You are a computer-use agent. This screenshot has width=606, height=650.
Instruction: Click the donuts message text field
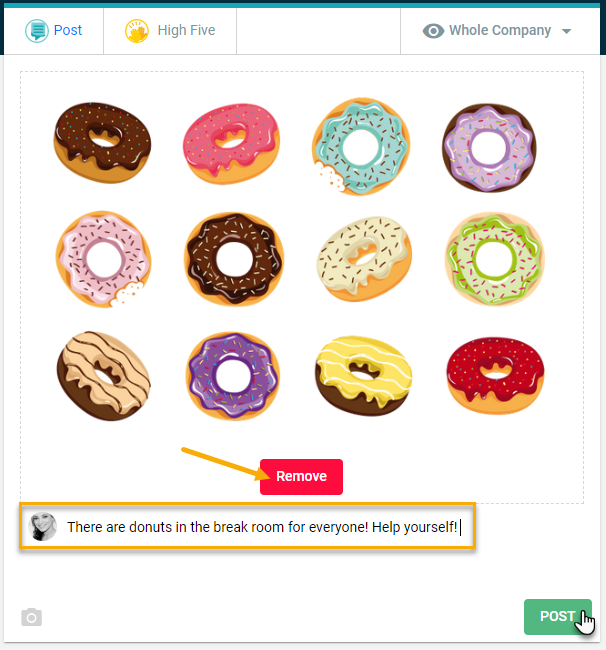(247, 526)
